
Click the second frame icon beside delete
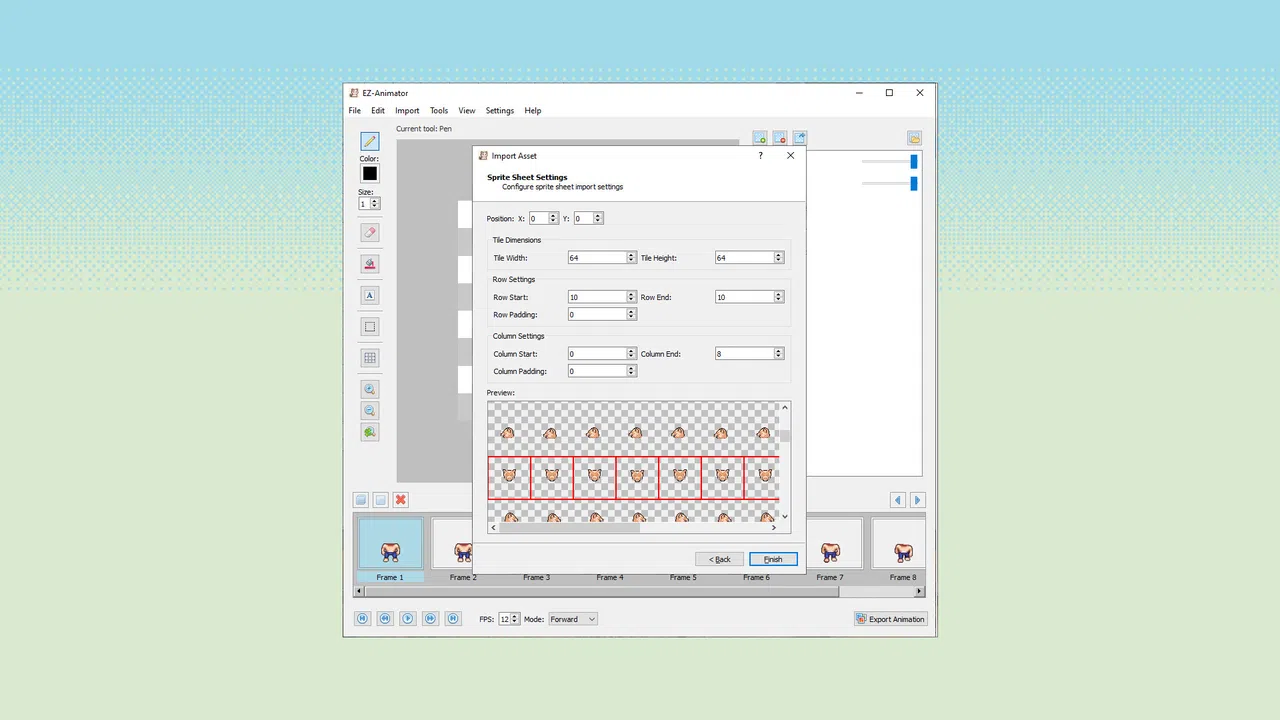click(x=381, y=500)
